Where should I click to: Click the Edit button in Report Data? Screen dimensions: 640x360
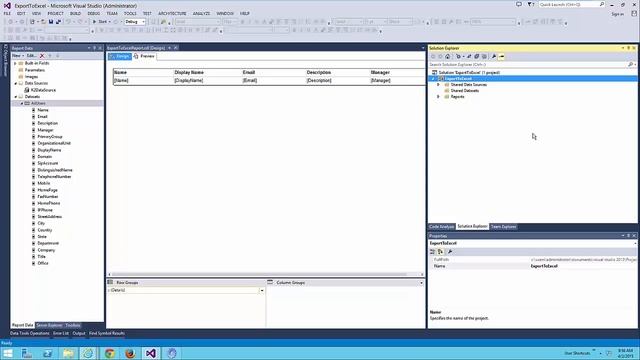(31, 56)
